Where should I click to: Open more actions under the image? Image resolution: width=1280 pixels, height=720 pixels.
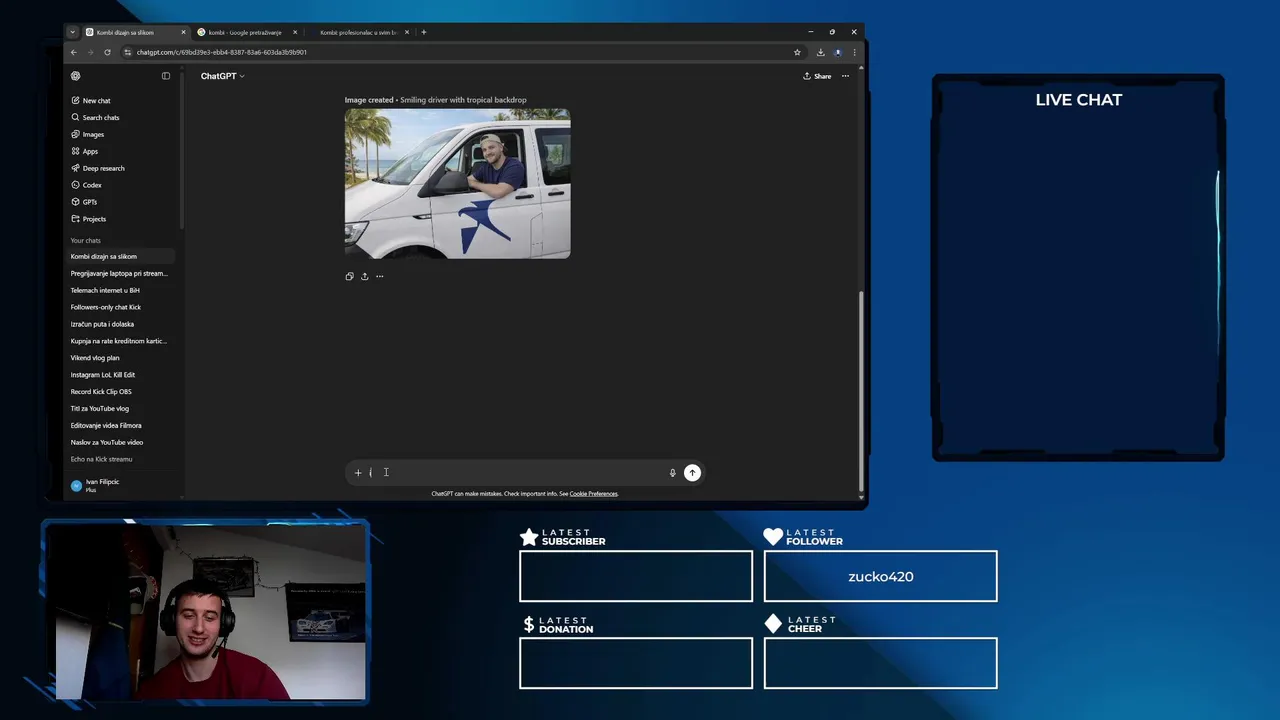pos(379,276)
